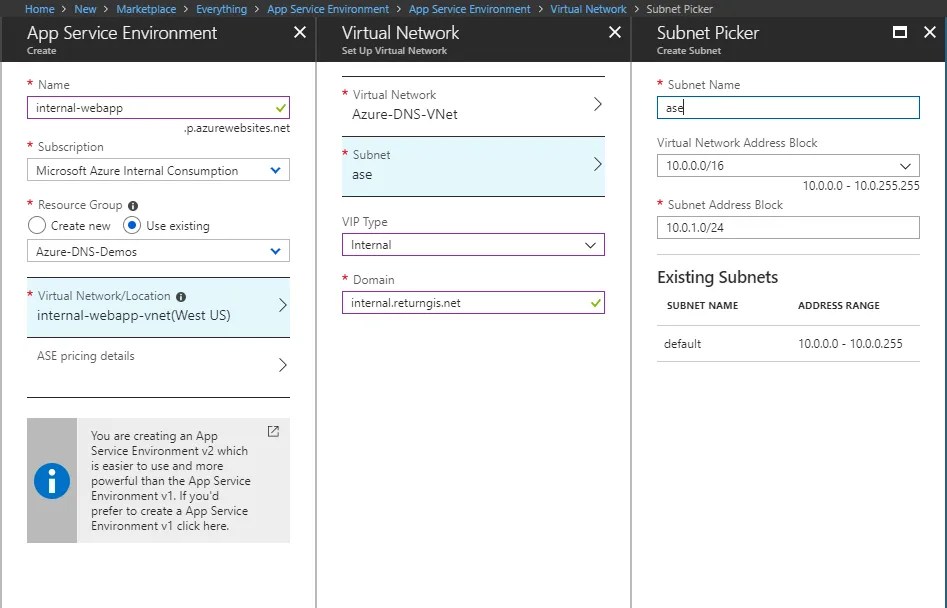This screenshot has width=947, height=608.
Task: Select the default subnet row name
Action: 682,344
